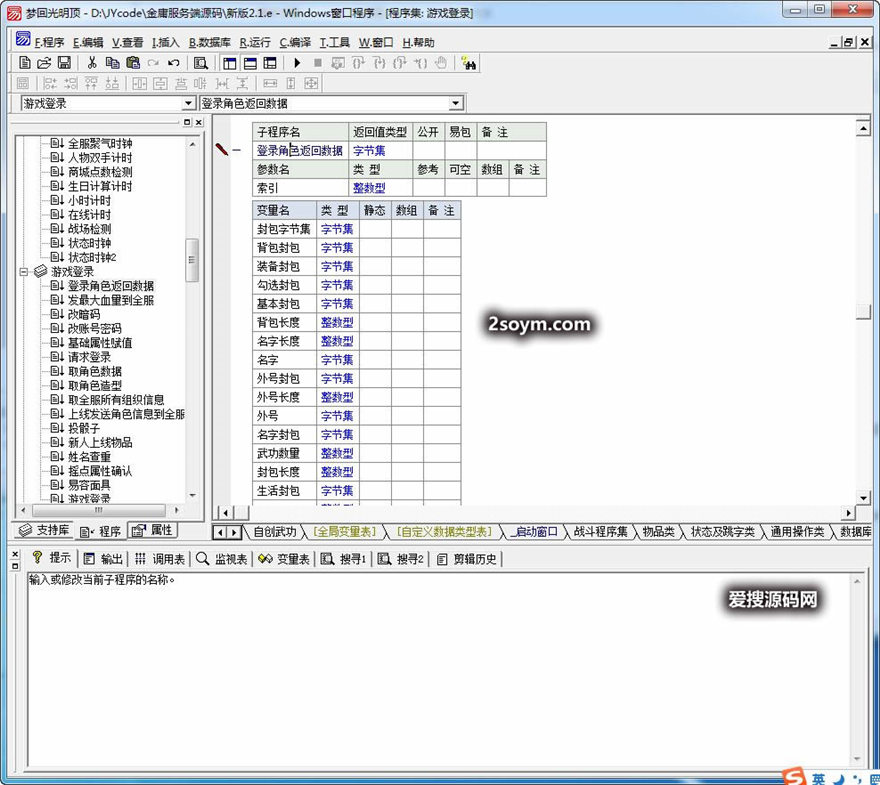
Task: Toggle the bottom status panel layout button
Action: click(250, 63)
